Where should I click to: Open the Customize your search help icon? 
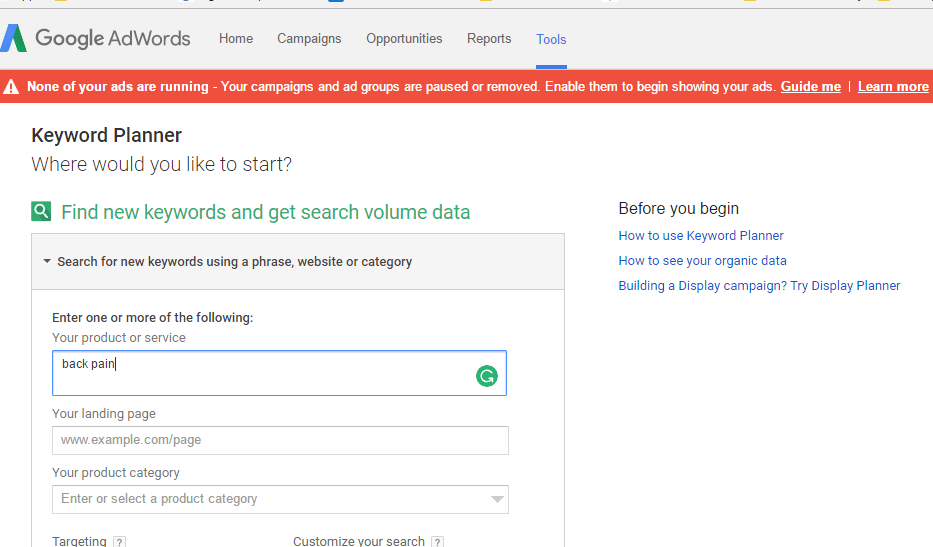point(437,542)
